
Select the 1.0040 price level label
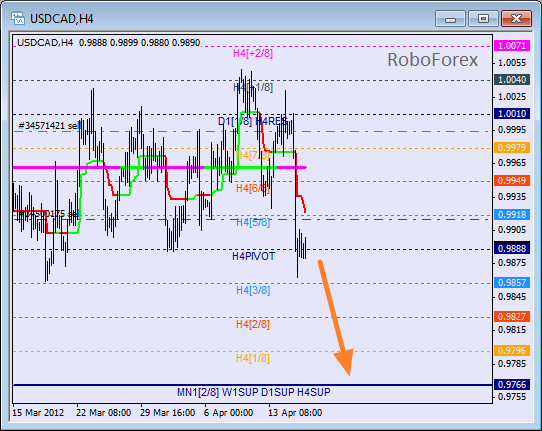point(512,79)
